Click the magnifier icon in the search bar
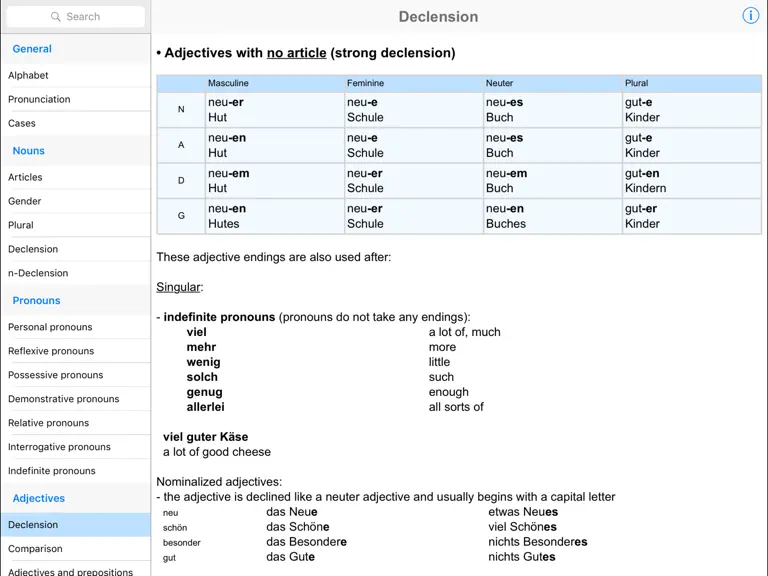The width and height of the screenshot is (768, 576). pyautogui.click(x=56, y=17)
